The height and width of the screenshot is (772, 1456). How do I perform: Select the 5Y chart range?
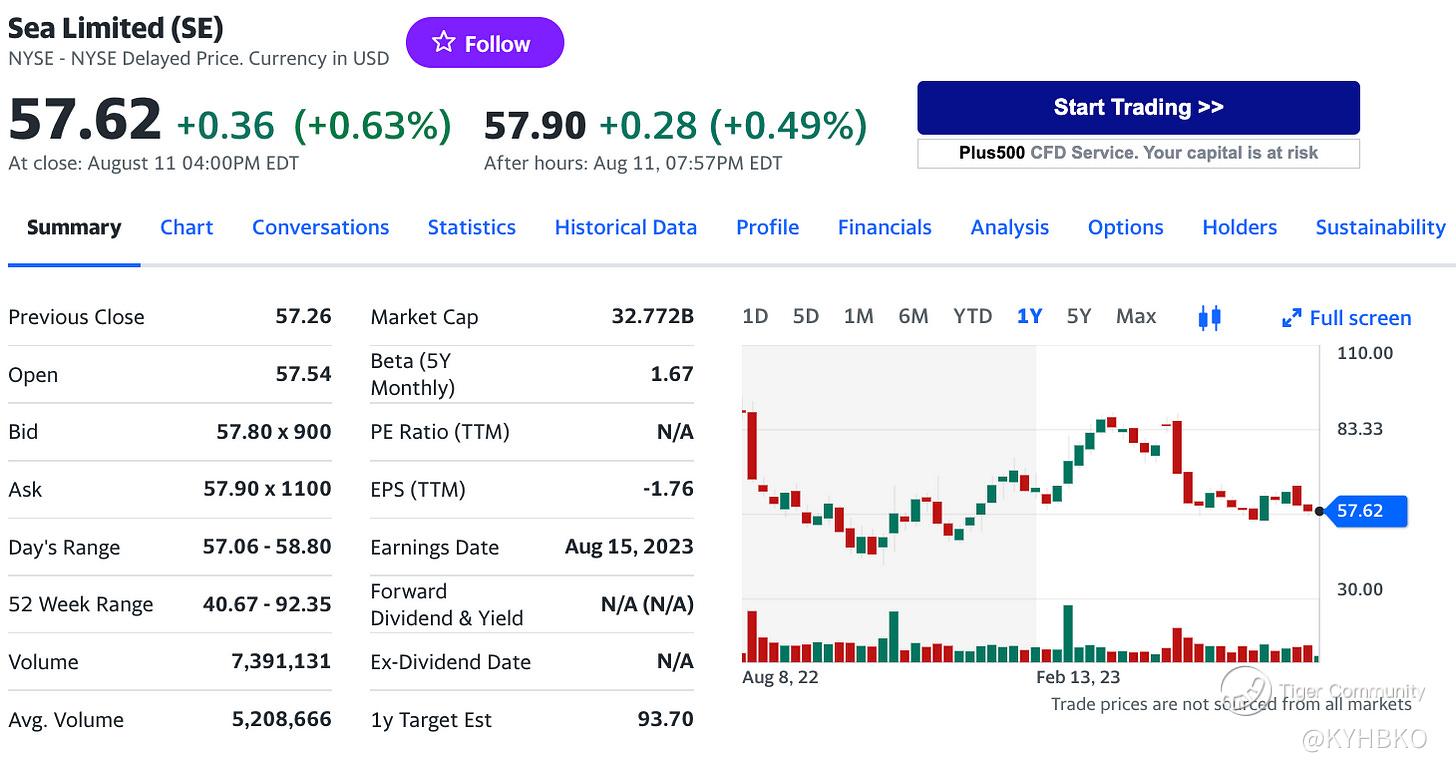1078,316
